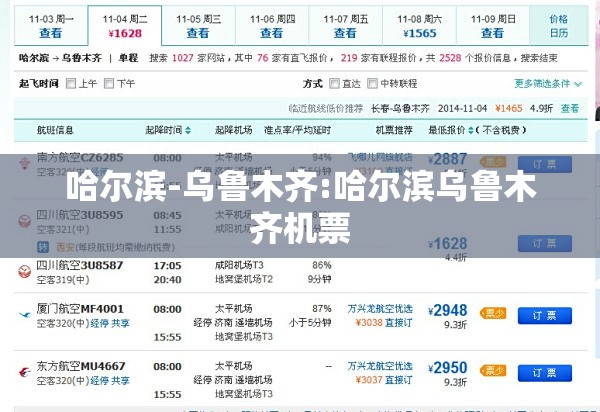
Task: Select flight 四川航空3U8587
Action: click(80, 265)
